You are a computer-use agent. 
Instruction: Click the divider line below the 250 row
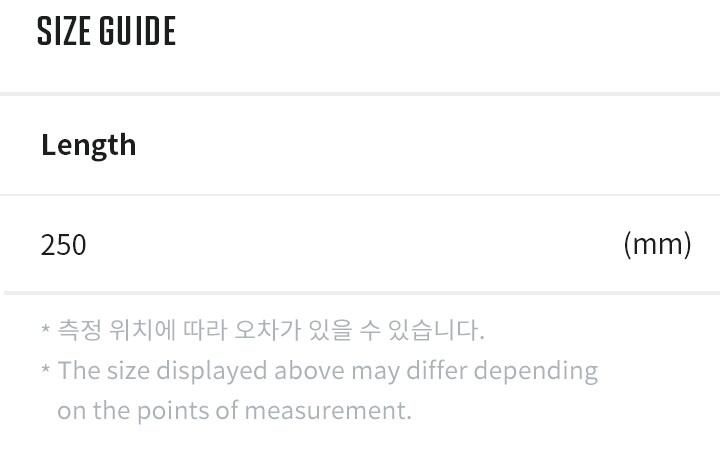362,293
